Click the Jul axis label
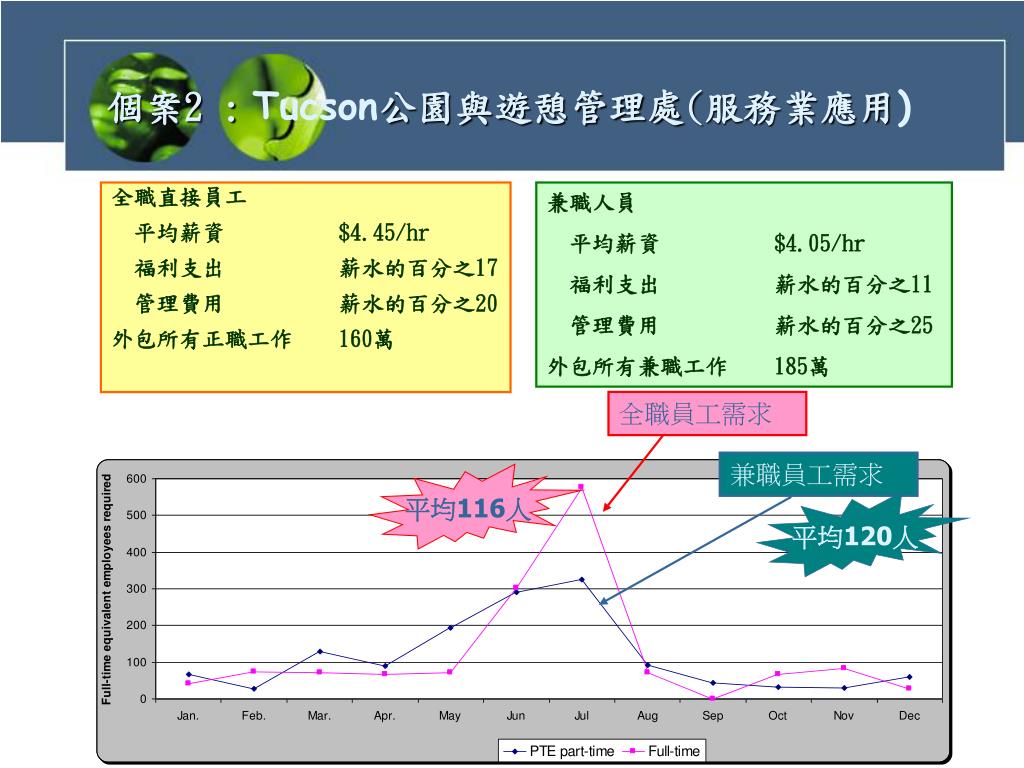Screen dimensions: 1024x768 tap(581, 716)
